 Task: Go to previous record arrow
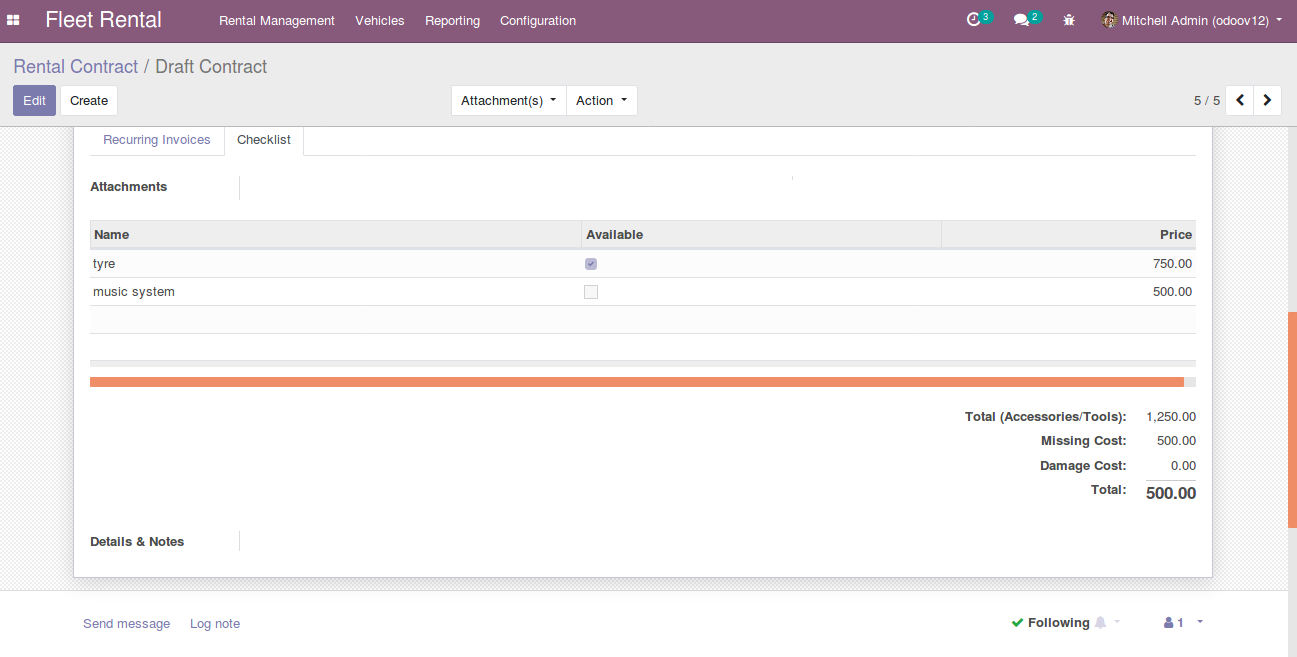[1240, 100]
